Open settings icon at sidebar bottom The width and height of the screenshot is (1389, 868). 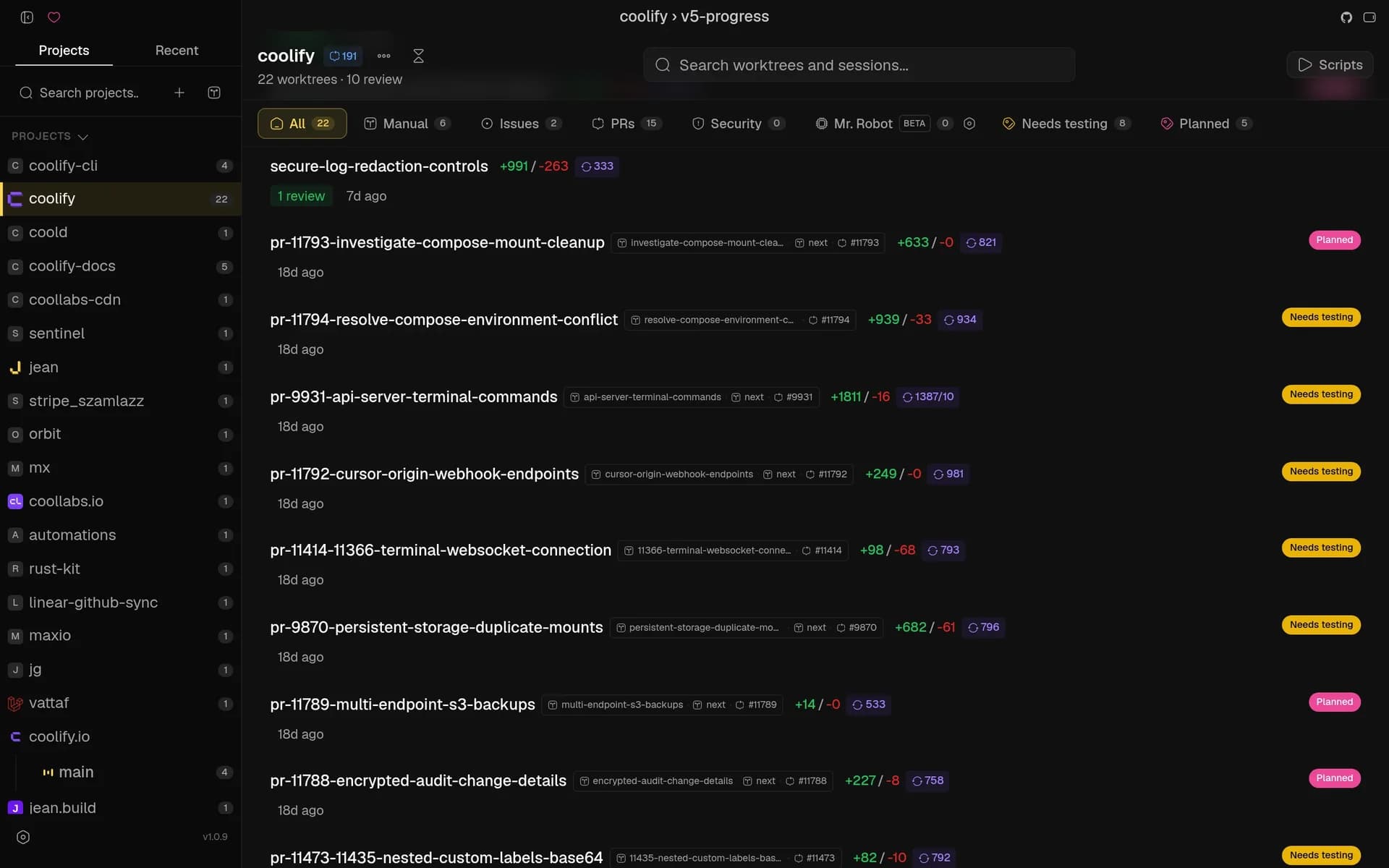point(23,837)
